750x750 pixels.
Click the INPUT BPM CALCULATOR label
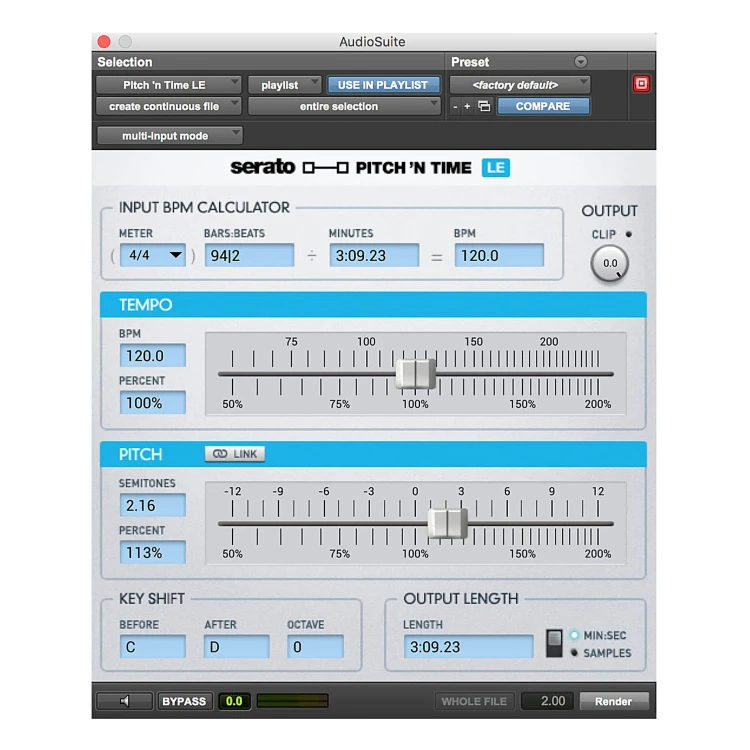pyautogui.click(x=204, y=208)
